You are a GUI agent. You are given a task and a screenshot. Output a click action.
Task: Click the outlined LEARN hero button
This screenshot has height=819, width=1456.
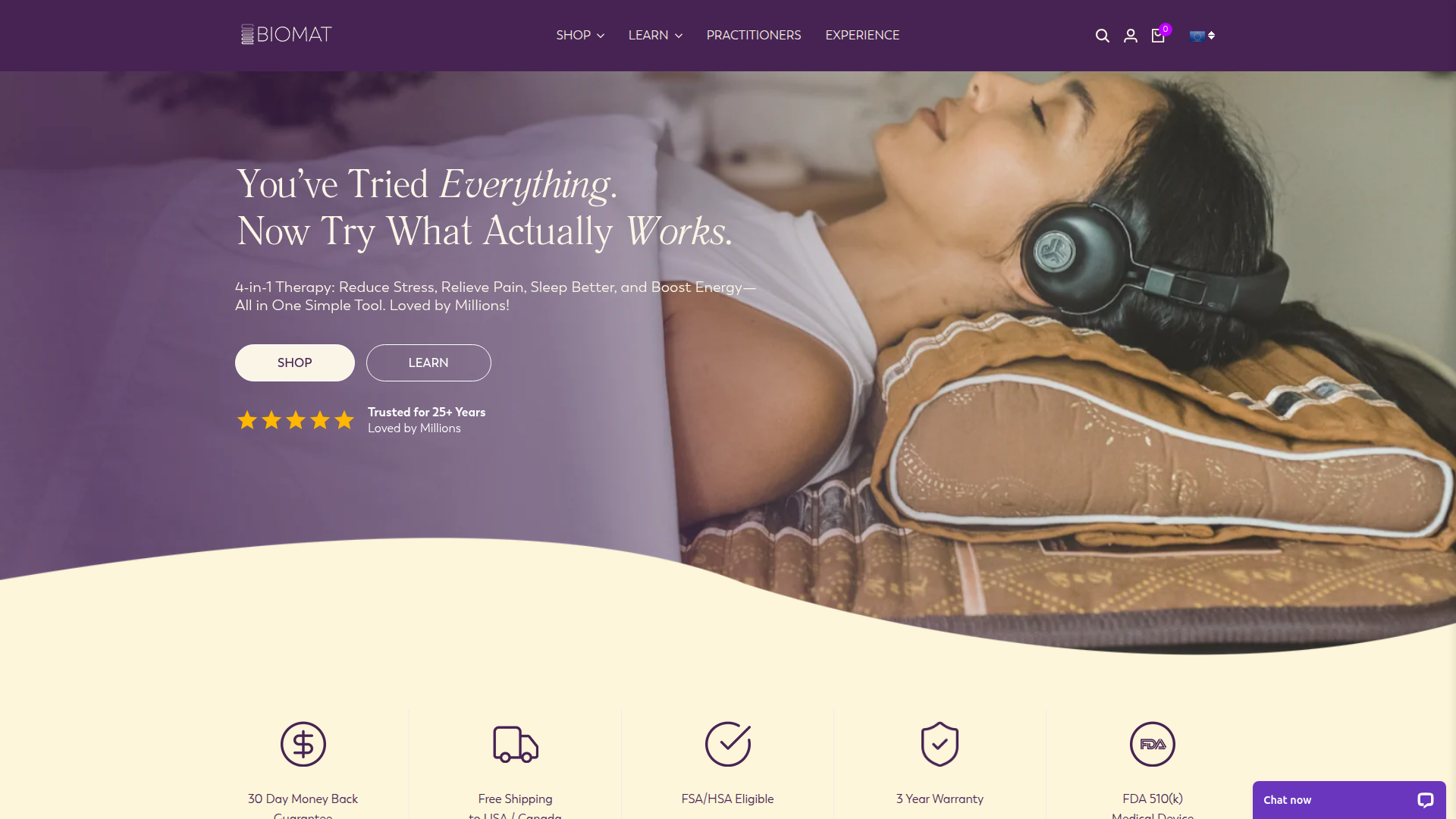click(x=428, y=363)
